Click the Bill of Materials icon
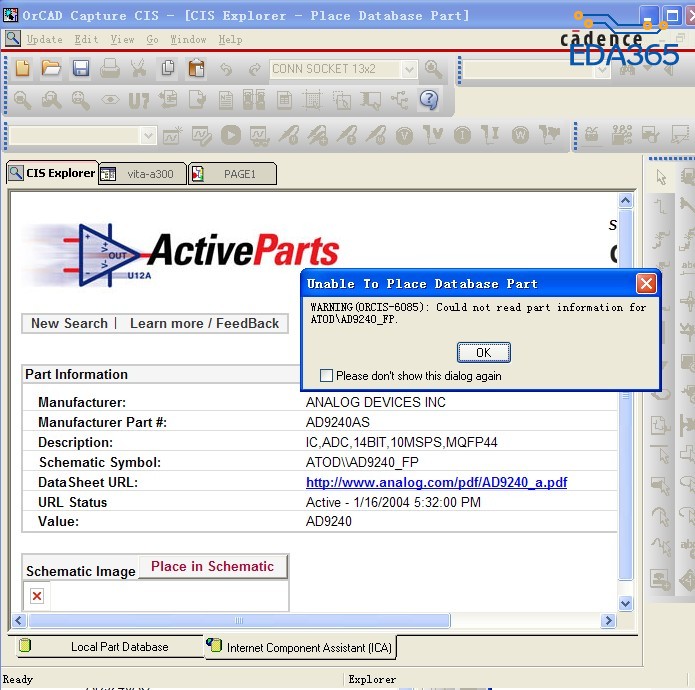 tap(284, 100)
